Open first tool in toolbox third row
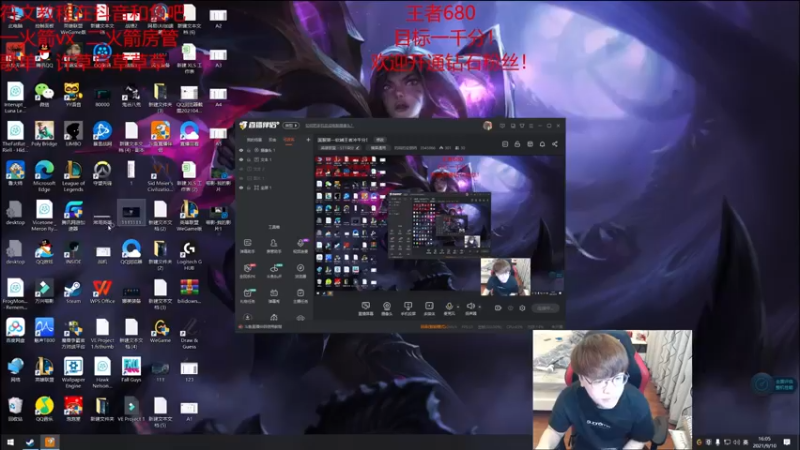This screenshot has width=800, height=450. [247, 295]
